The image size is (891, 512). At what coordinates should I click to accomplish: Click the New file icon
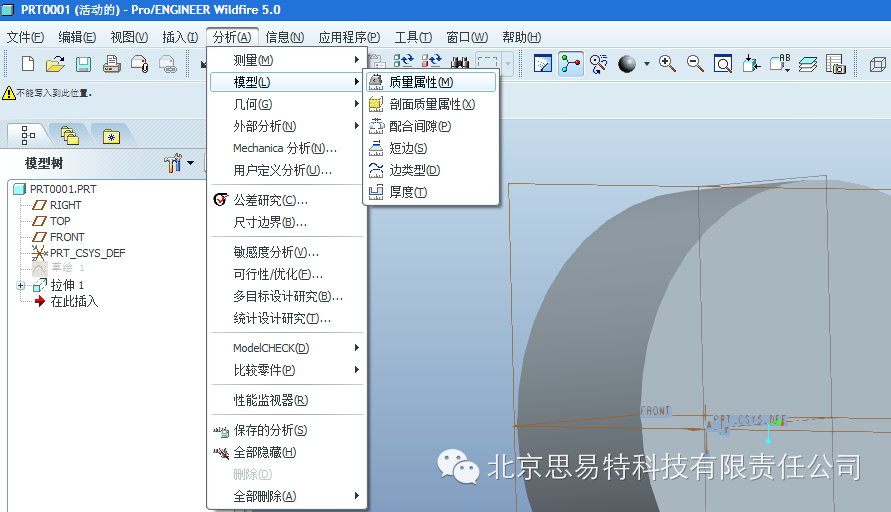point(28,64)
